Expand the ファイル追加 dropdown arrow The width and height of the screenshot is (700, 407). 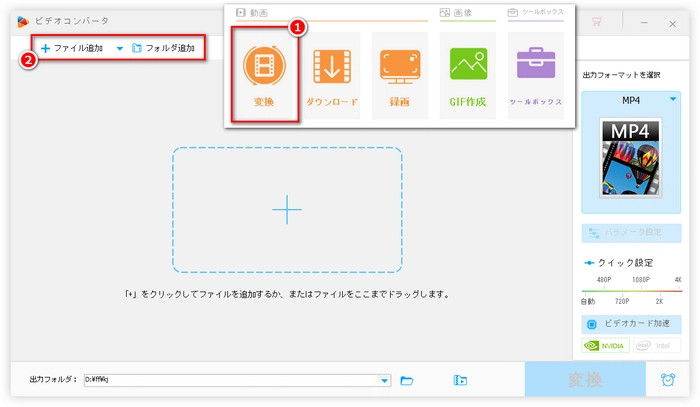tap(119, 48)
